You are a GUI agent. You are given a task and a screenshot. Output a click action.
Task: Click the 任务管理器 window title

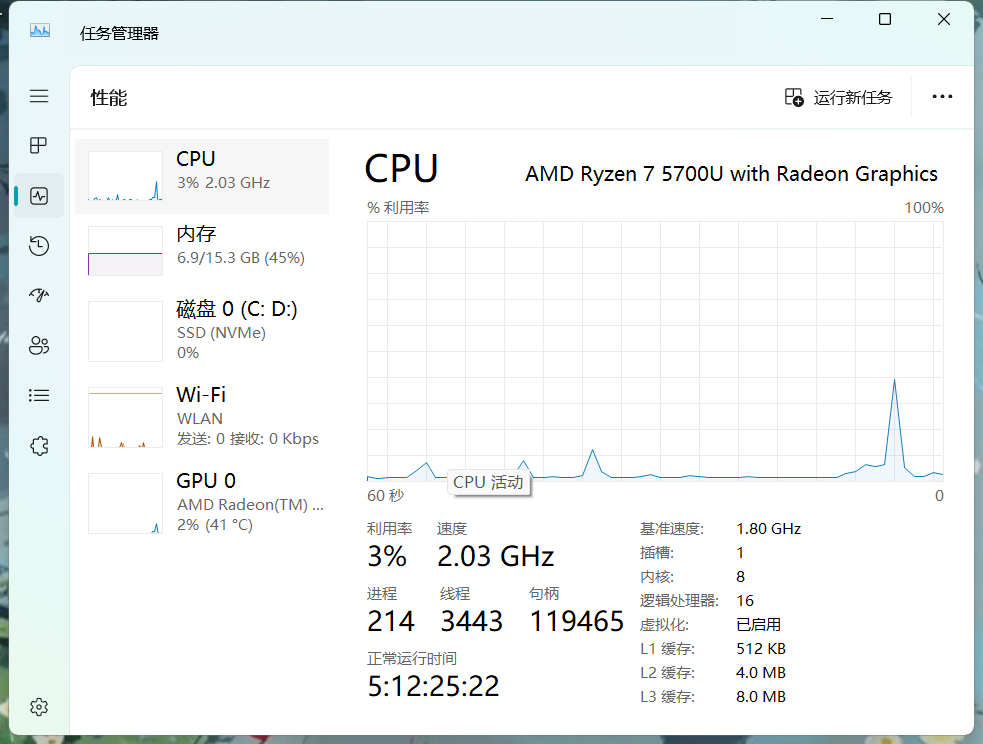[119, 33]
